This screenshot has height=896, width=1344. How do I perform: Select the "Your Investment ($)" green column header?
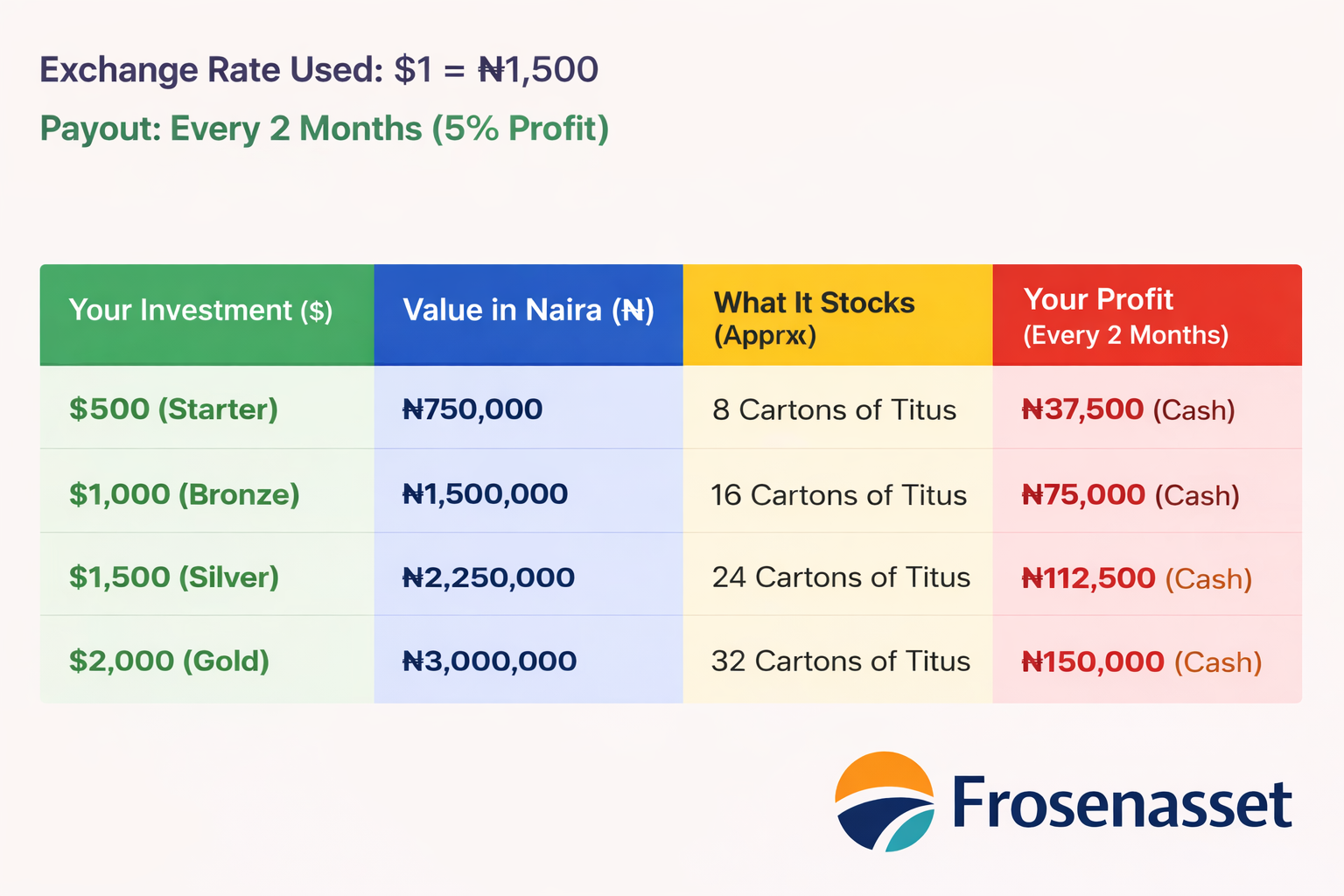(x=200, y=311)
